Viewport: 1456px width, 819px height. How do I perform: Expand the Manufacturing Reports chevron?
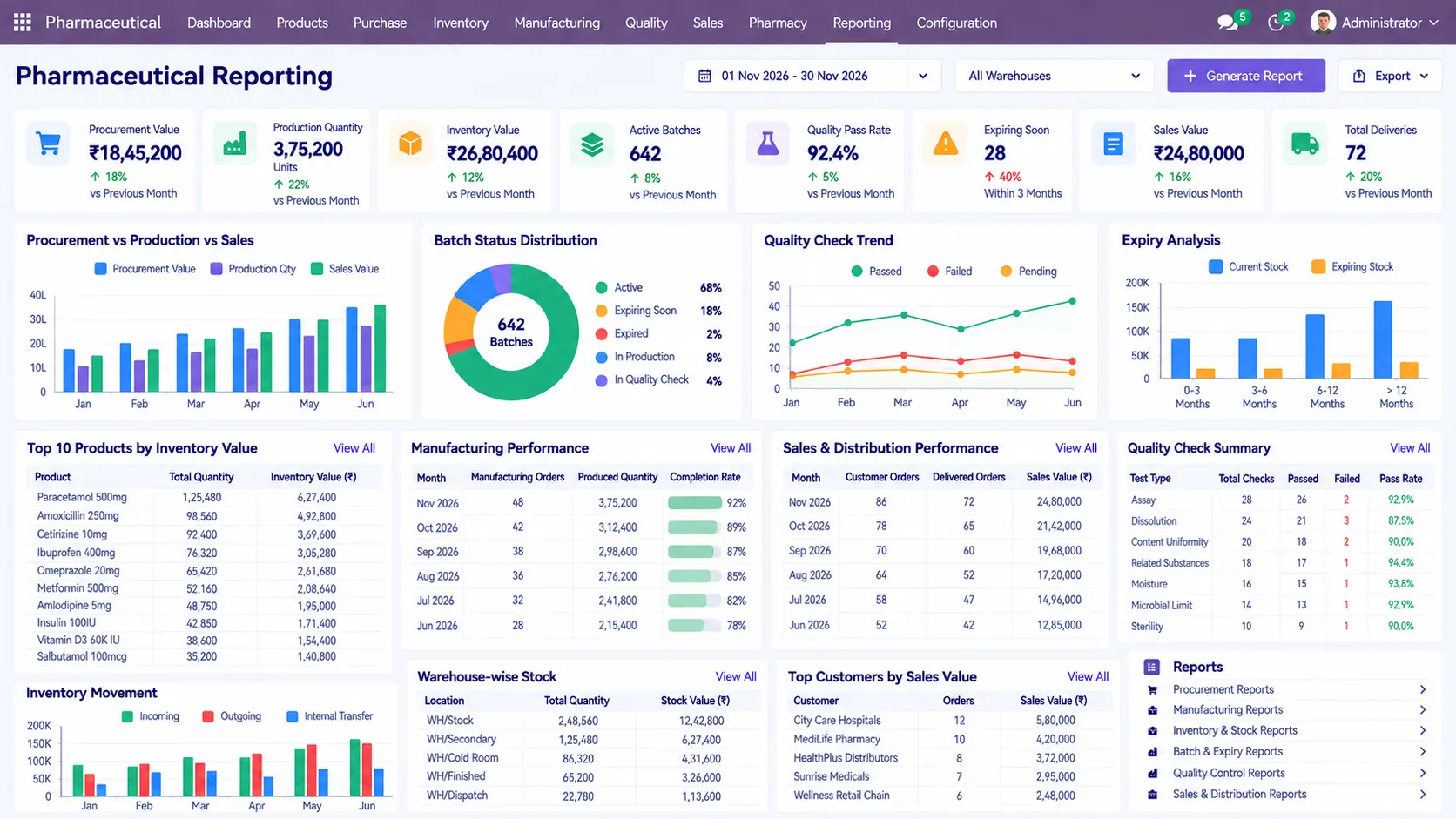pos(1423,710)
